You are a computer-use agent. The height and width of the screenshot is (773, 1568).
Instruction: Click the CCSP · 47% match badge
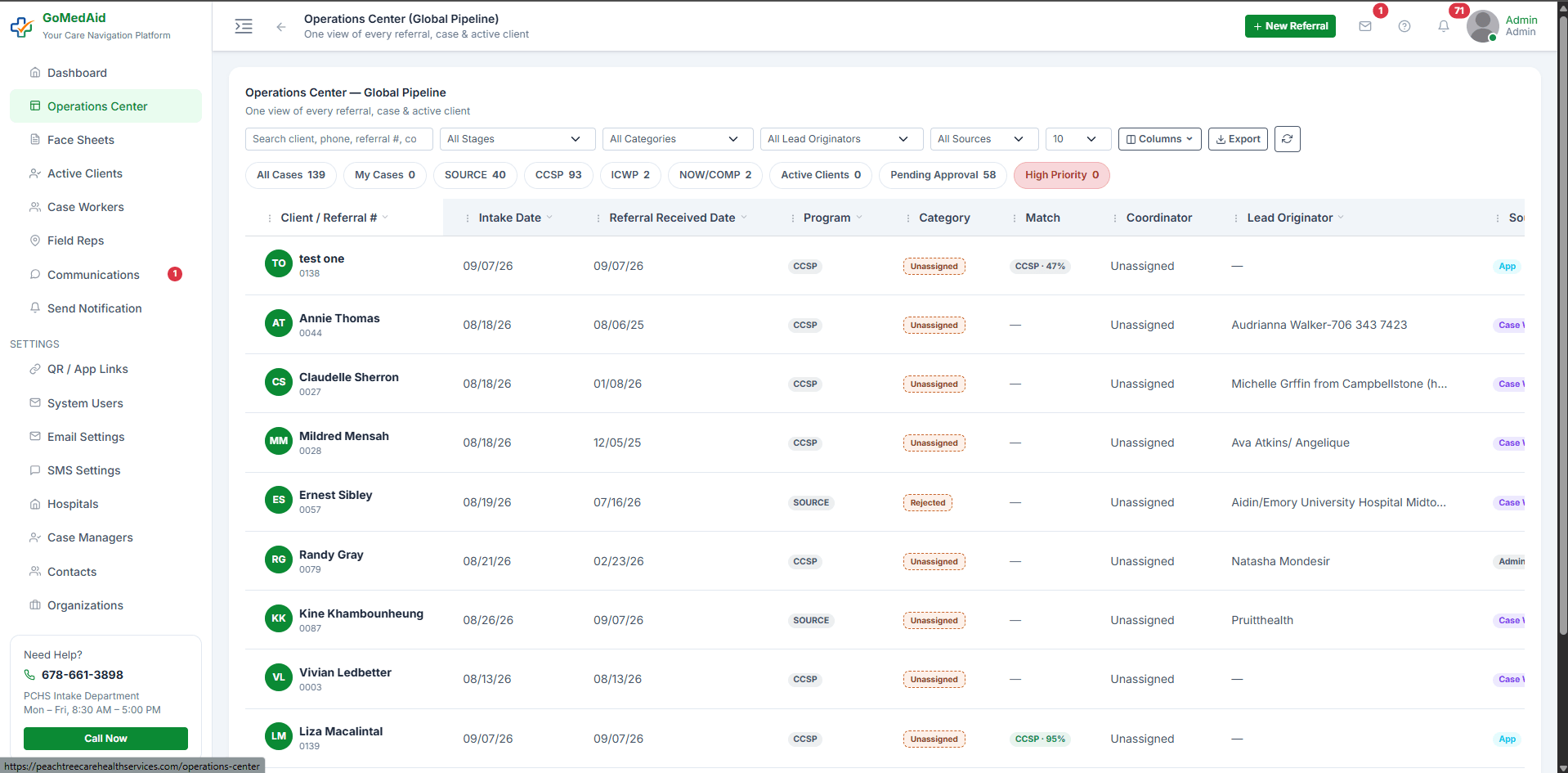pos(1040,266)
